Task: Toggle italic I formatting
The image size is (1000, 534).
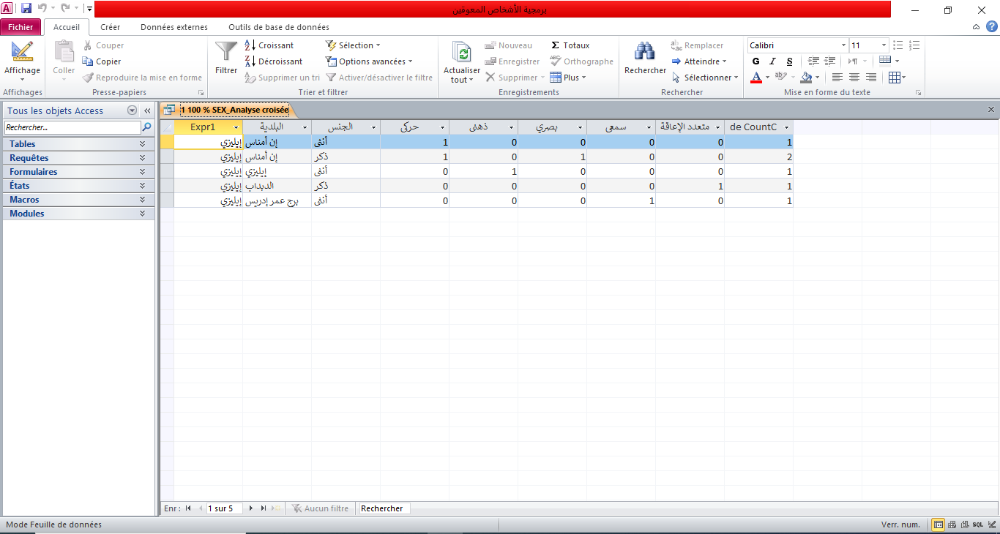Action: tap(772, 61)
